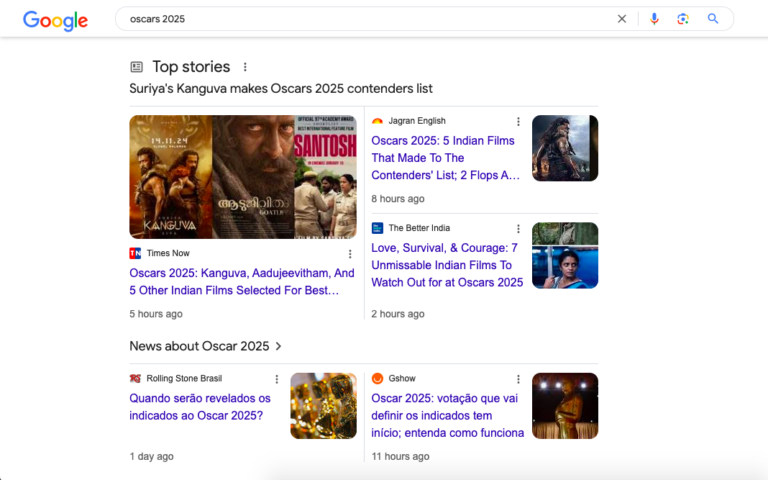
Task: Open options menu for Jagran English story
Action: [518, 122]
